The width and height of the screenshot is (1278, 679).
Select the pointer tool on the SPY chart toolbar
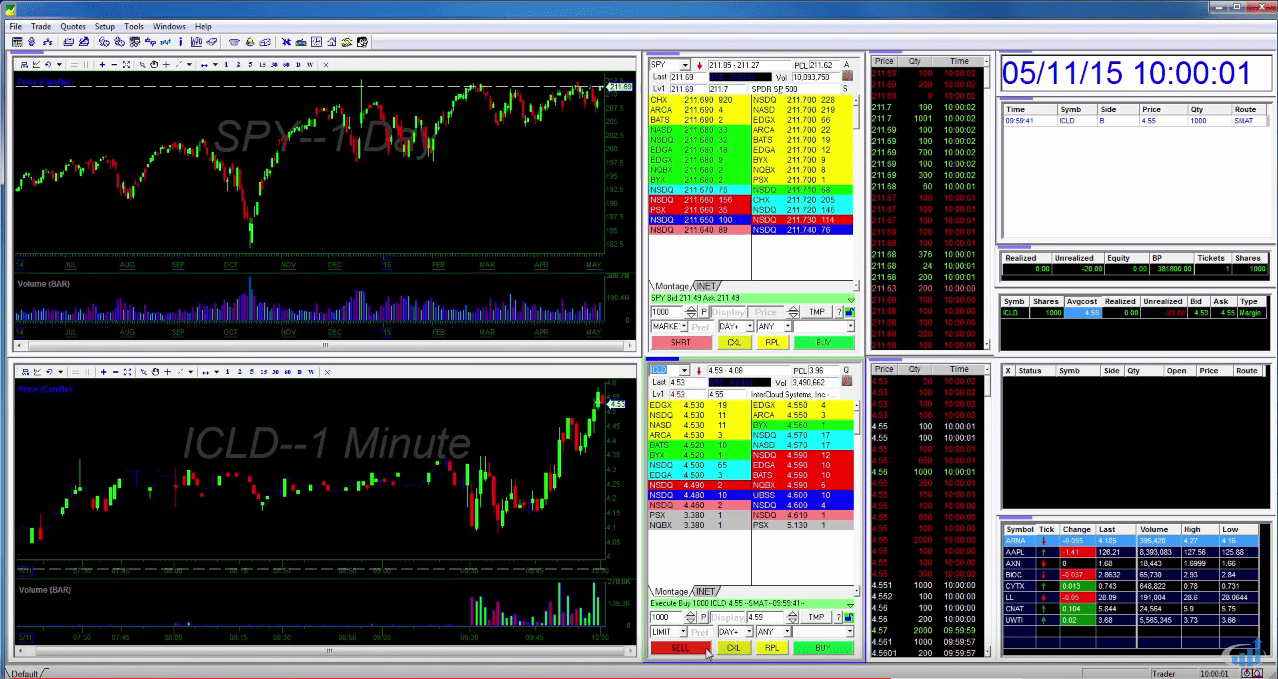[143, 65]
